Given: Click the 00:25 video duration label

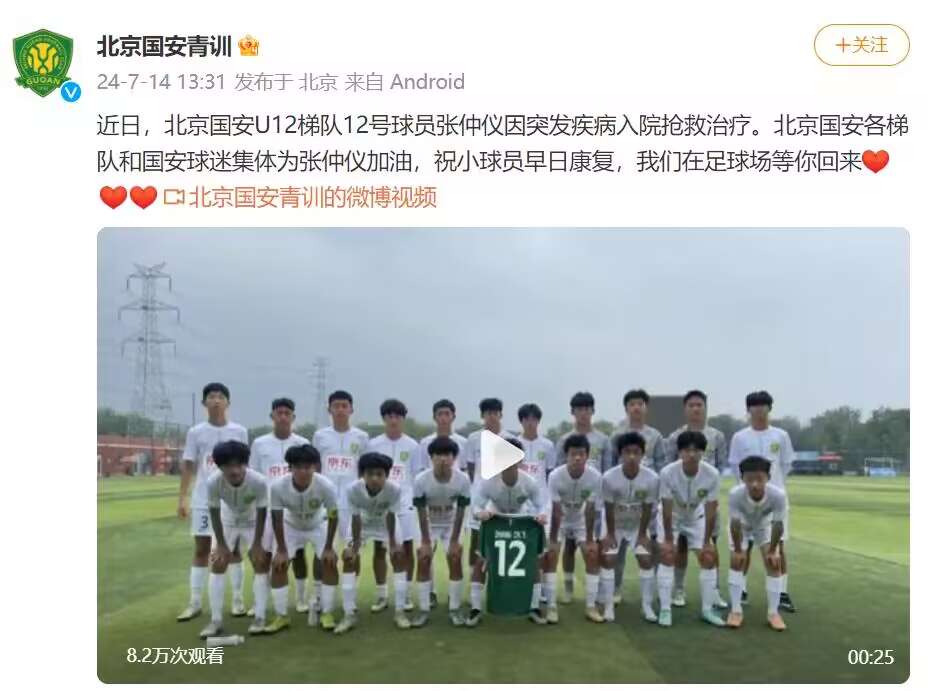Looking at the screenshot, I should pyautogui.click(x=870, y=657).
